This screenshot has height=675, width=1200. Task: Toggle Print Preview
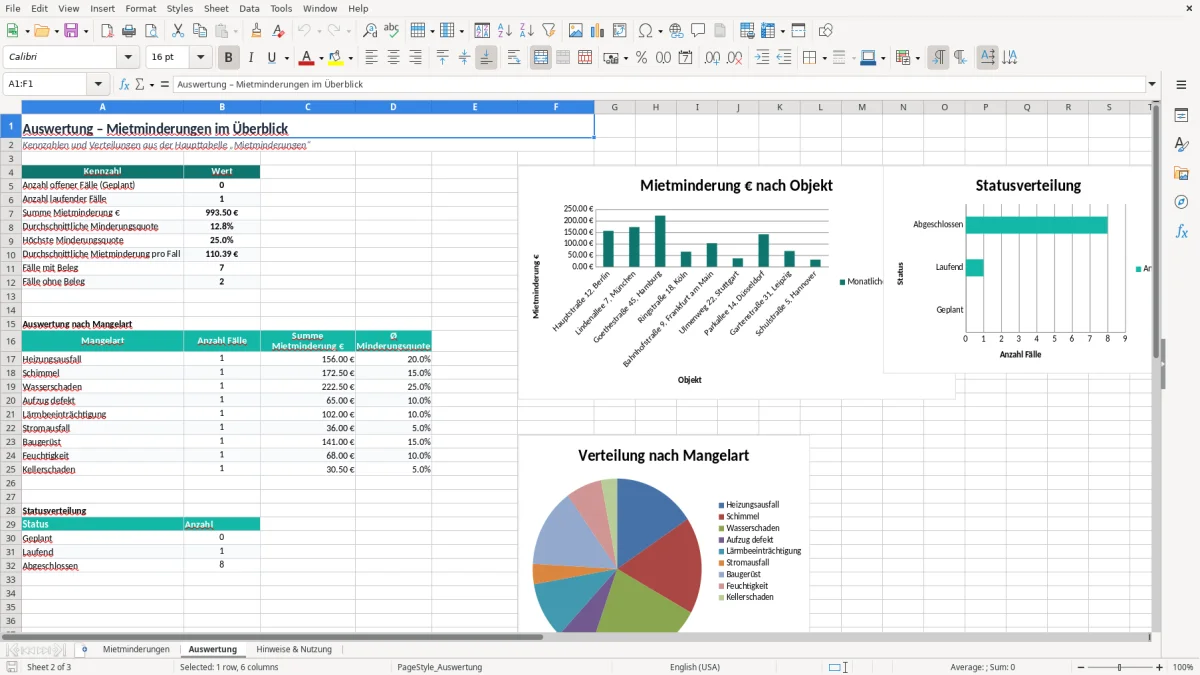tap(149, 31)
